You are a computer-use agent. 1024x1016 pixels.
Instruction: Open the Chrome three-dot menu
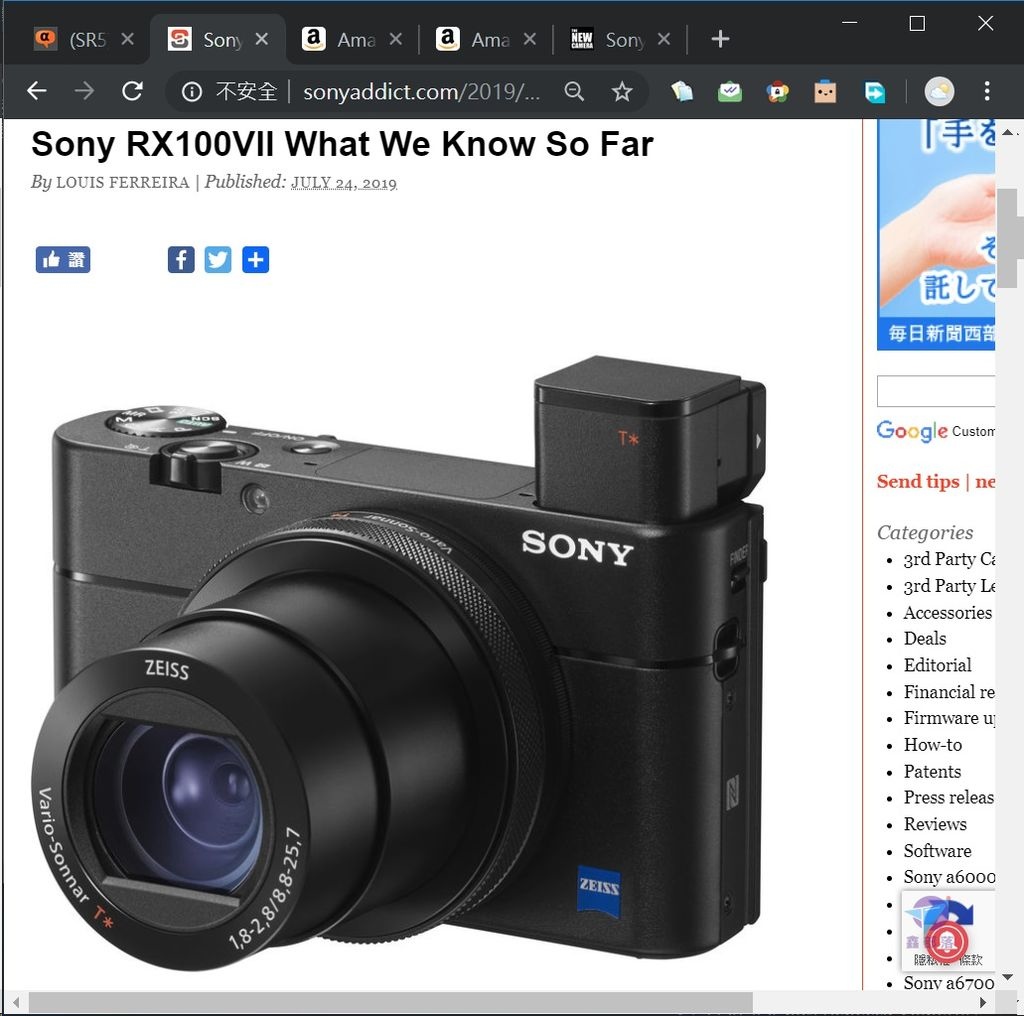[987, 91]
